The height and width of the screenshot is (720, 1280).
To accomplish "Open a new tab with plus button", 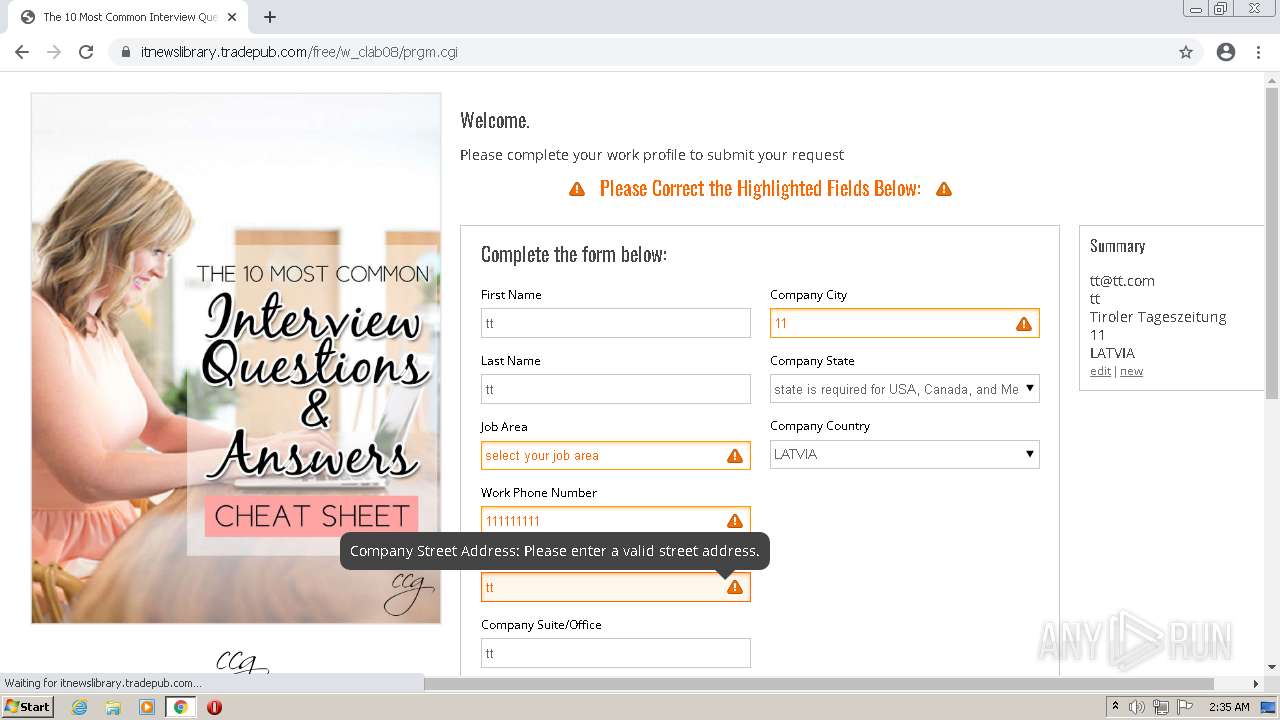I will point(270,17).
